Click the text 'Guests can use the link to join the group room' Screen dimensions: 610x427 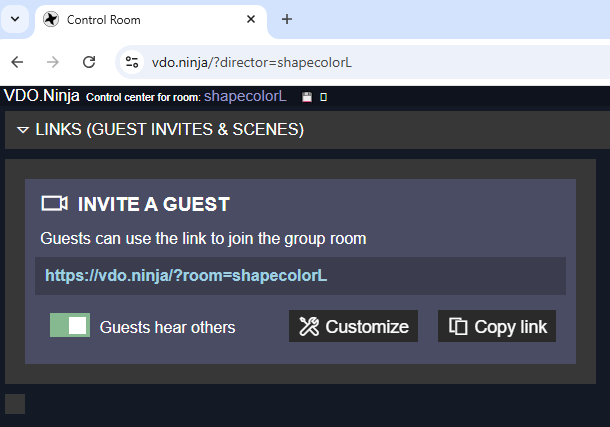pos(203,238)
